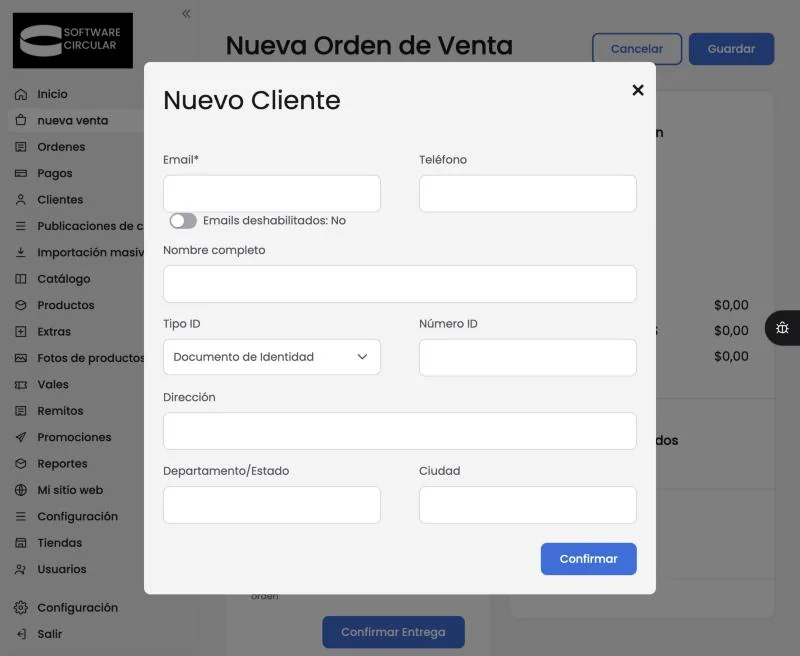Image resolution: width=800 pixels, height=656 pixels.
Task: Click the bug report icon
Action: [x=782, y=328]
